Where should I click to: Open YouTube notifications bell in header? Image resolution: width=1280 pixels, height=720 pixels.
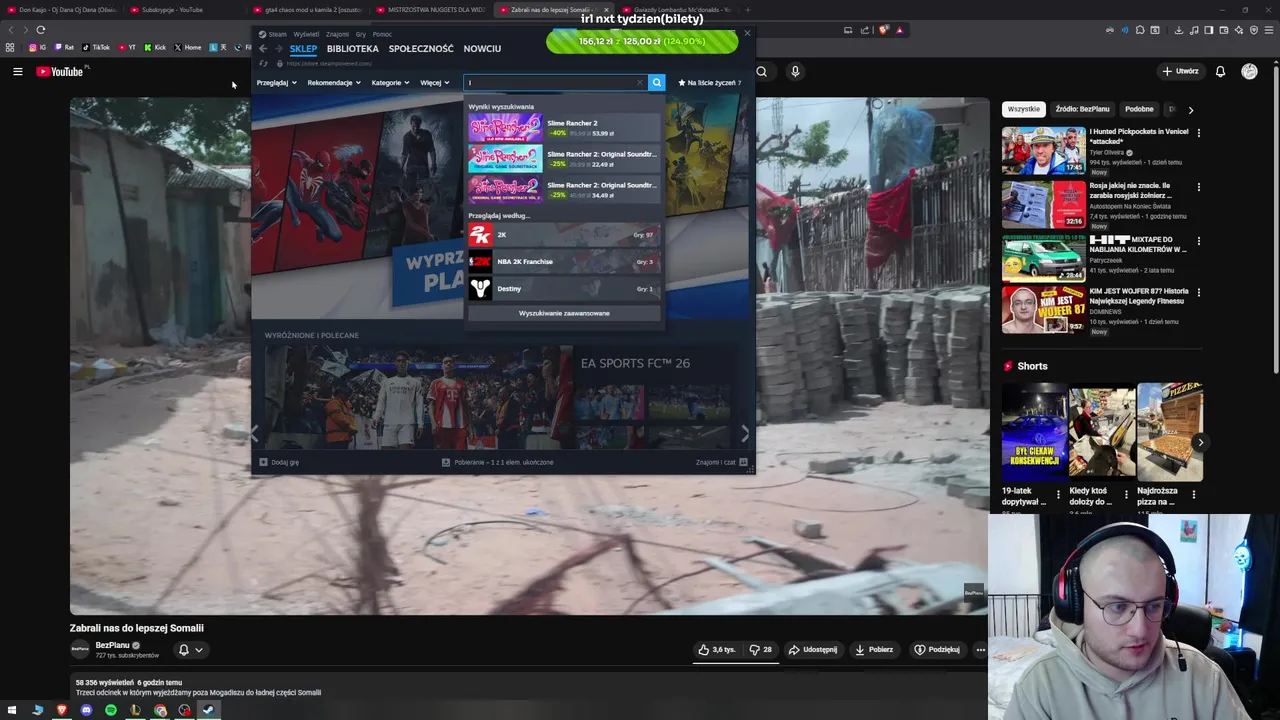1220,71
